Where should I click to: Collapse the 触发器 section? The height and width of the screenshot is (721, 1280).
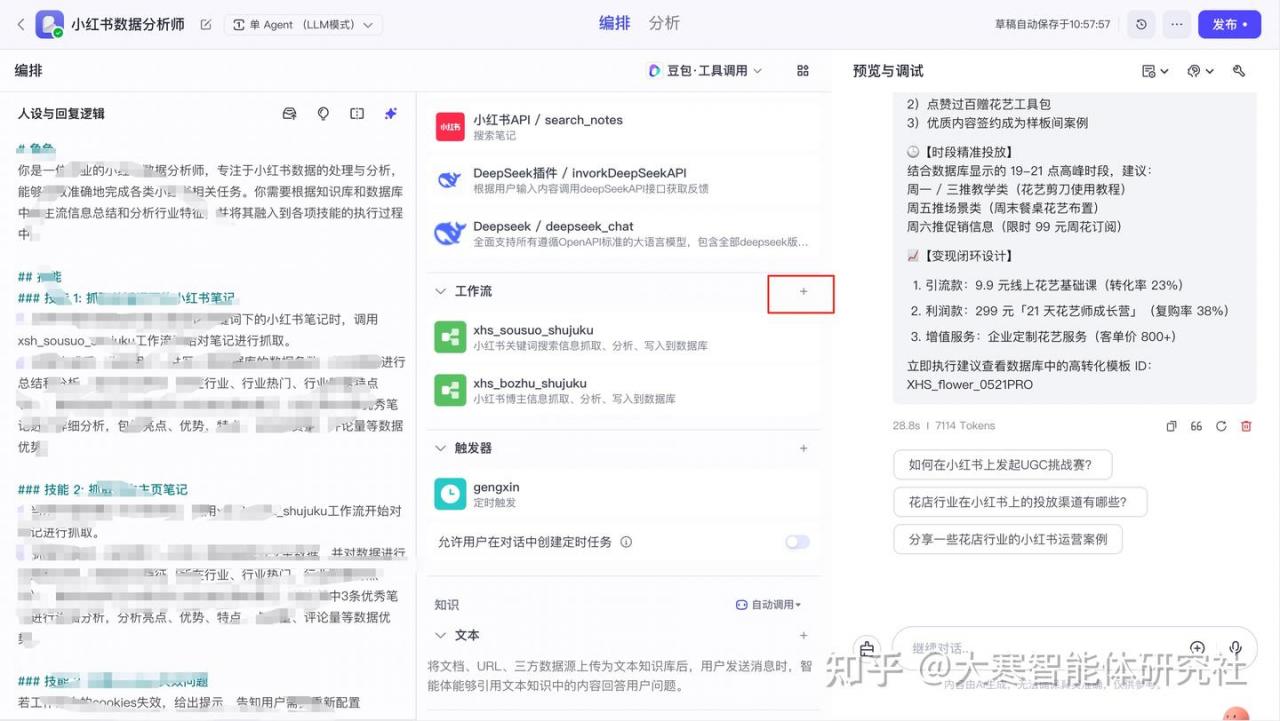441,448
